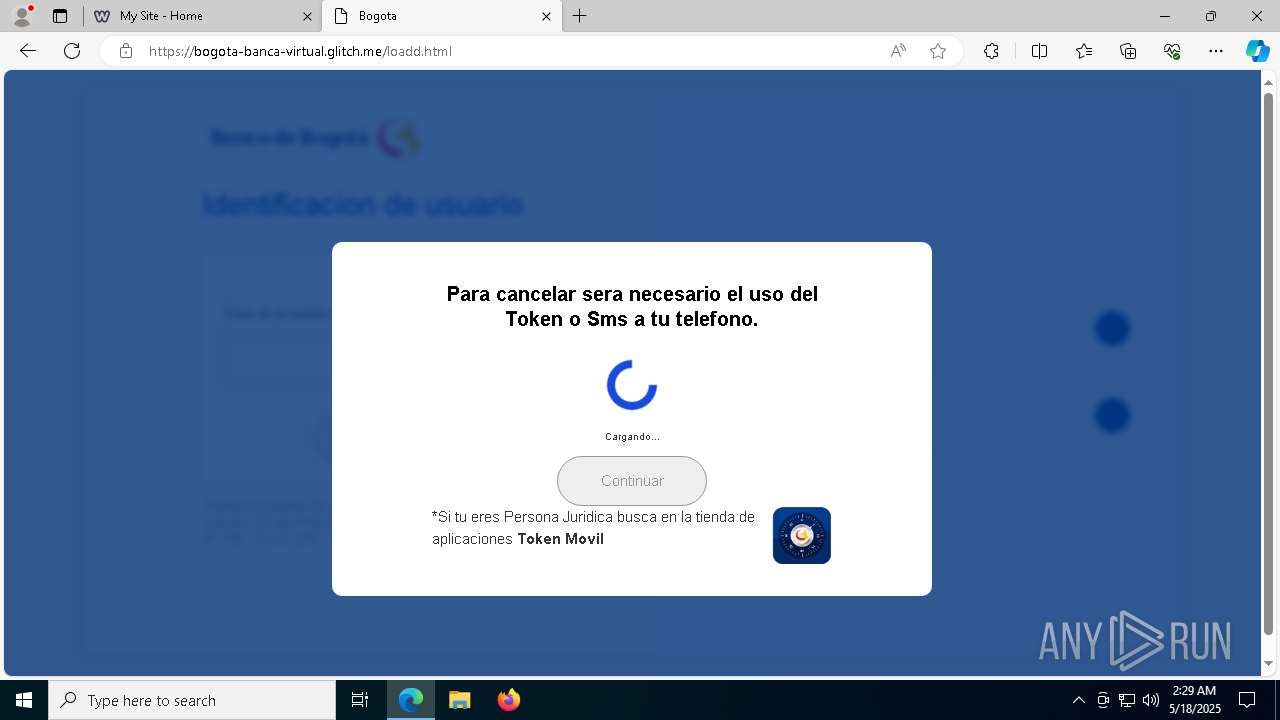Image resolution: width=1280 pixels, height=720 pixels.
Task: Restore down the browser window
Action: (x=1211, y=16)
